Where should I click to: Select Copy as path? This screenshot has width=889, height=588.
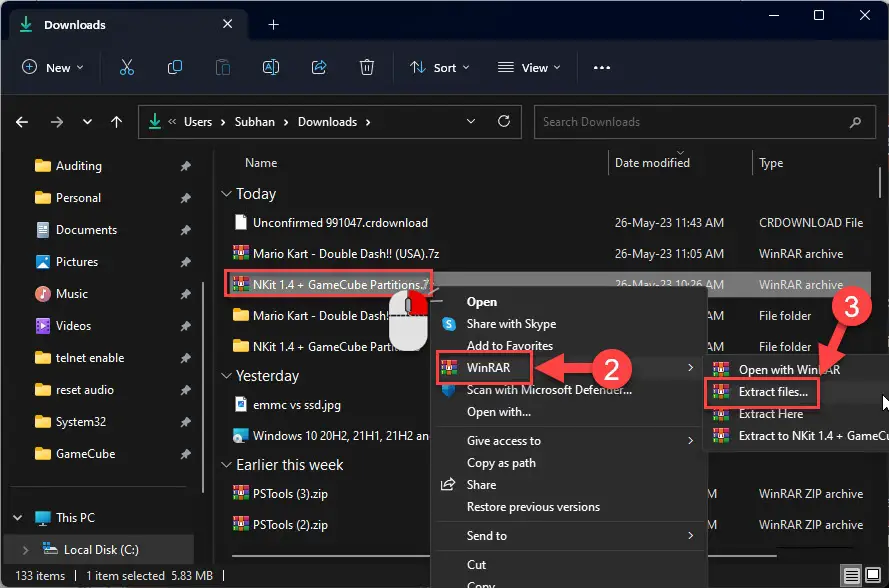pyautogui.click(x=501, y=463)
